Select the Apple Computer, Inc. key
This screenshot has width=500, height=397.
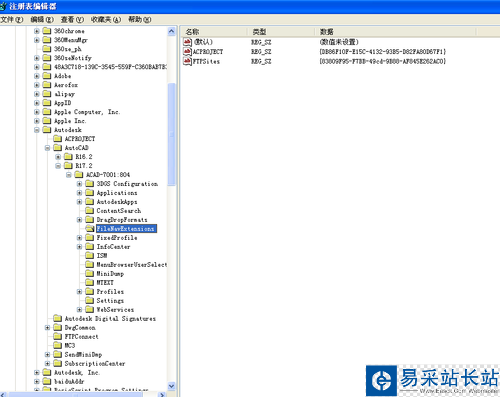coord(87,112)
